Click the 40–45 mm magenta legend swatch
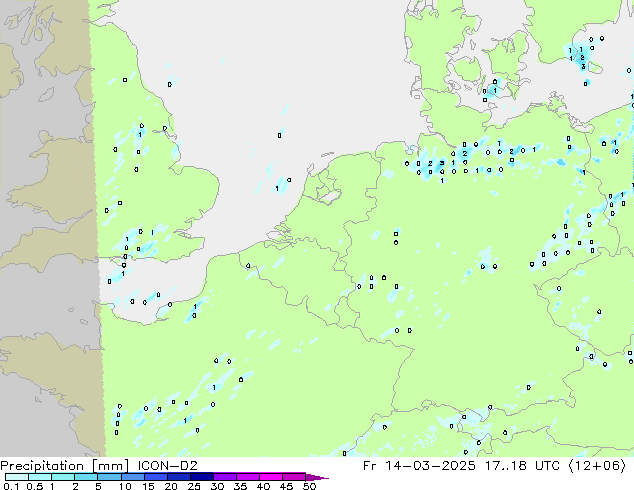Image resolution: width=634 pixels, height=490 pixels. point(271,477)
